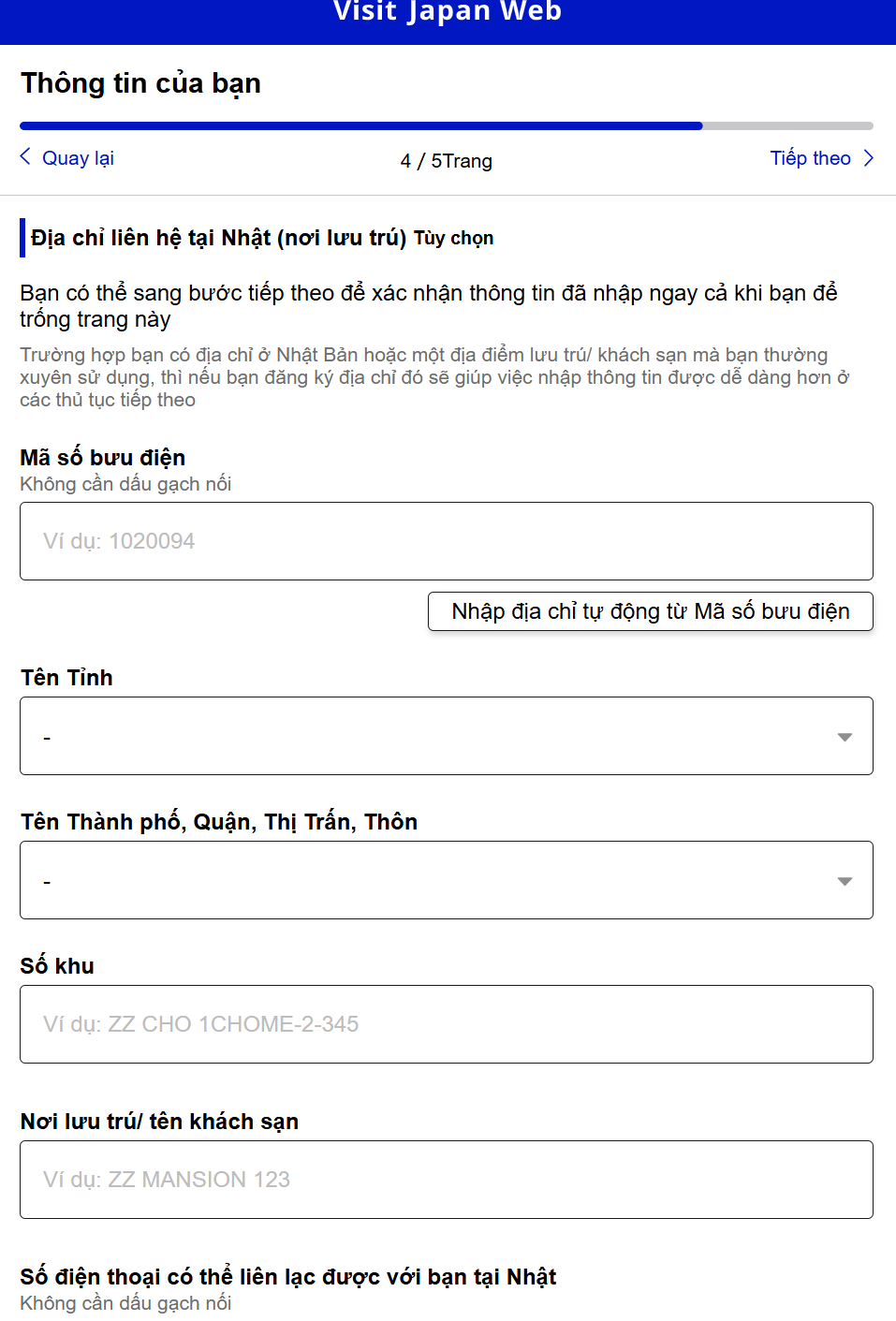This screenshot has height=1321, width=896.
Task: Select the "Nơi lưu trú/ tên khách sạn" input
Action: coord(446,1180)
